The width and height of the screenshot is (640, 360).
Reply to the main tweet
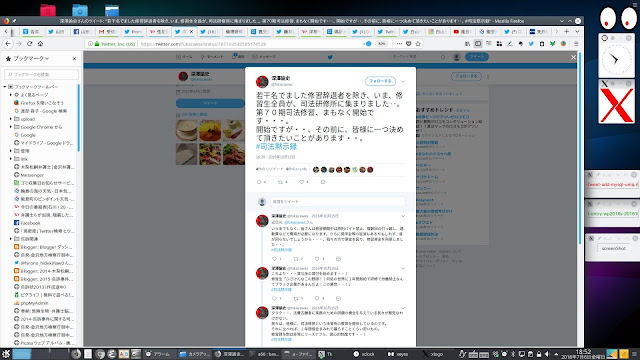point(259,182)
